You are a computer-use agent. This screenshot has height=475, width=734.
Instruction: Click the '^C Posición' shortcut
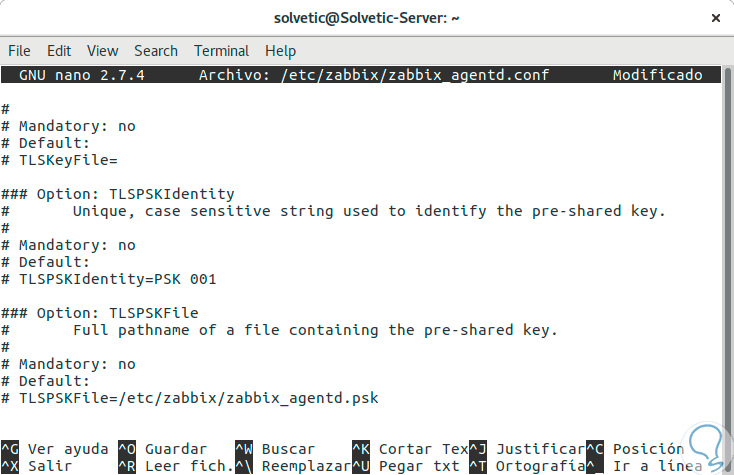635,449
